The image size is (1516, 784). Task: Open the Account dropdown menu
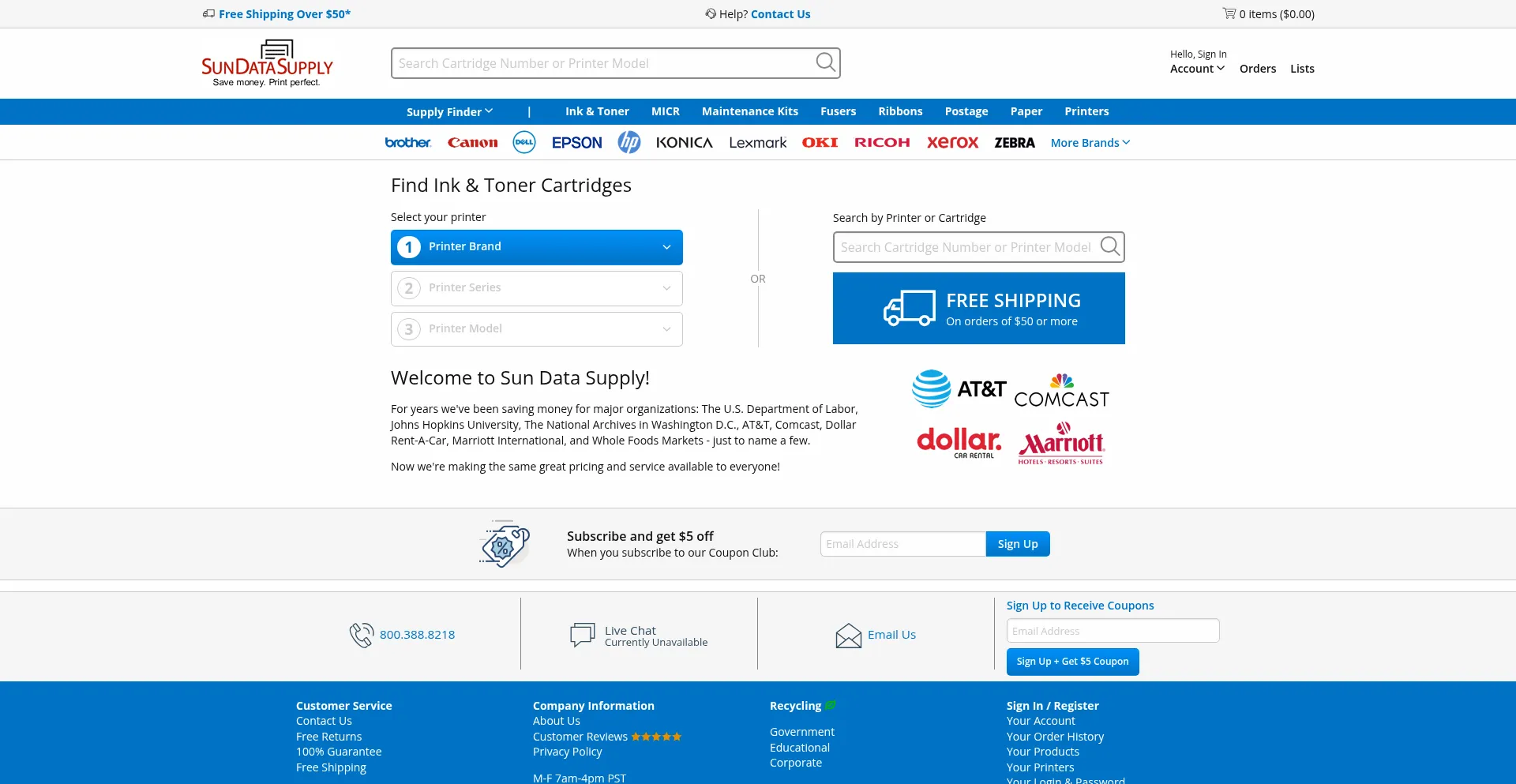pos(1197,69)
